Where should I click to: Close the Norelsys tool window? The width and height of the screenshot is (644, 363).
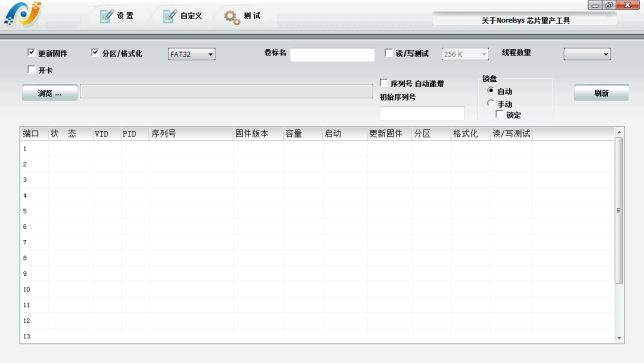(628, 5)
